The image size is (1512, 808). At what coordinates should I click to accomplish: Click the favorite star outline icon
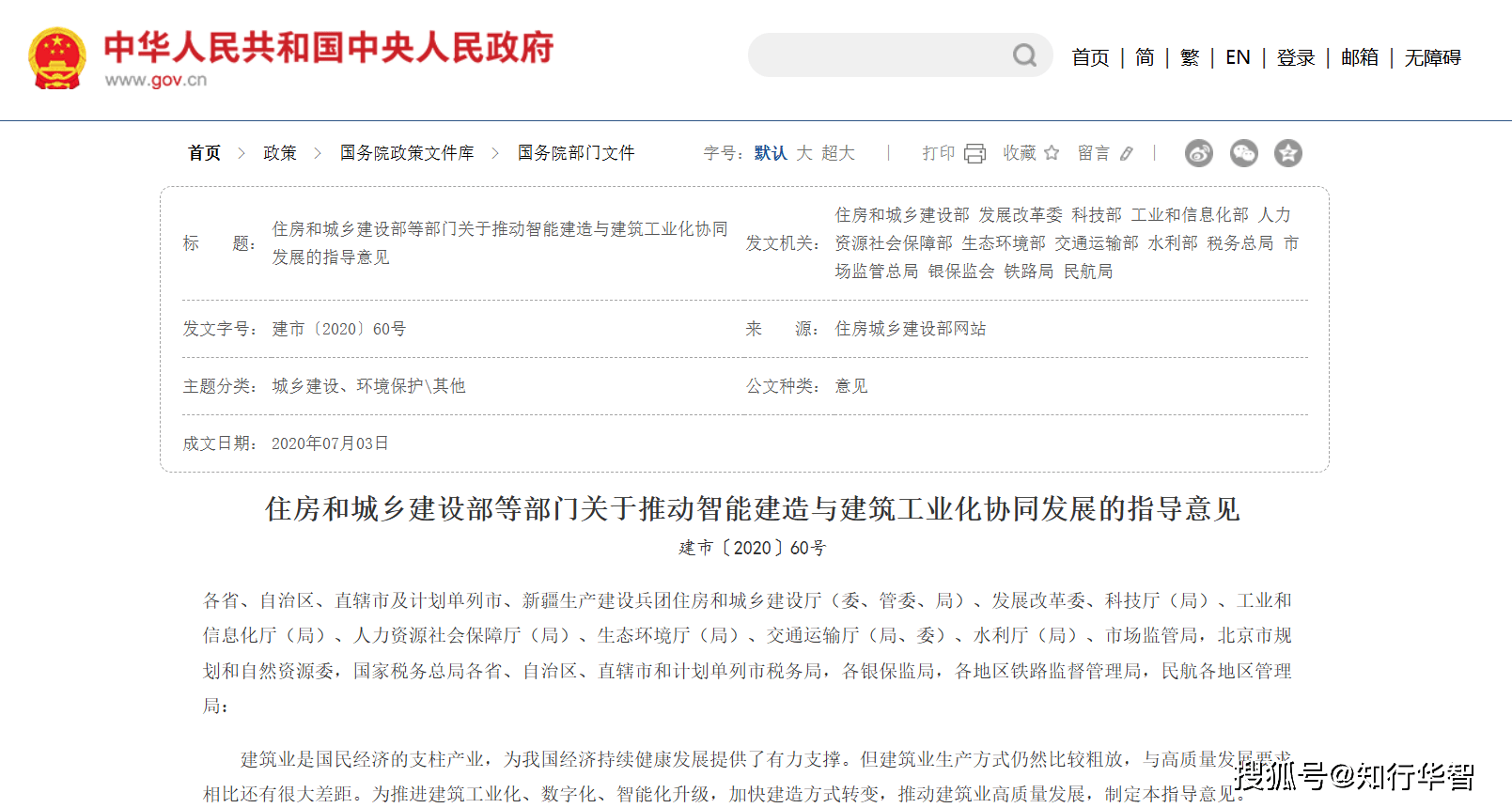coord(1052,153)
